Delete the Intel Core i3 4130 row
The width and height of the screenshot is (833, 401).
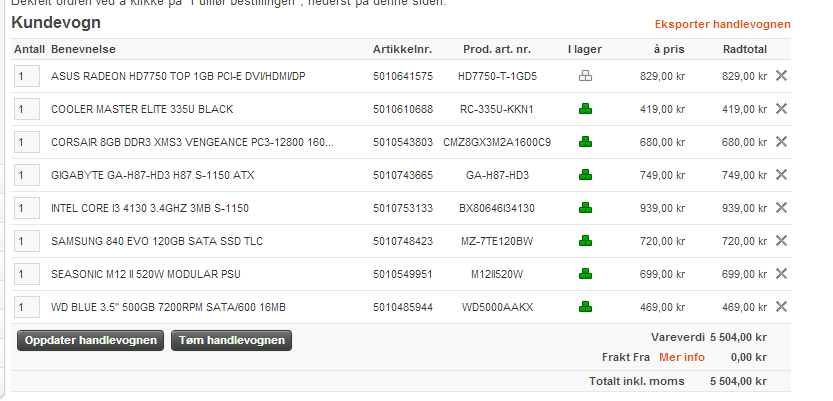coord(781,208)
